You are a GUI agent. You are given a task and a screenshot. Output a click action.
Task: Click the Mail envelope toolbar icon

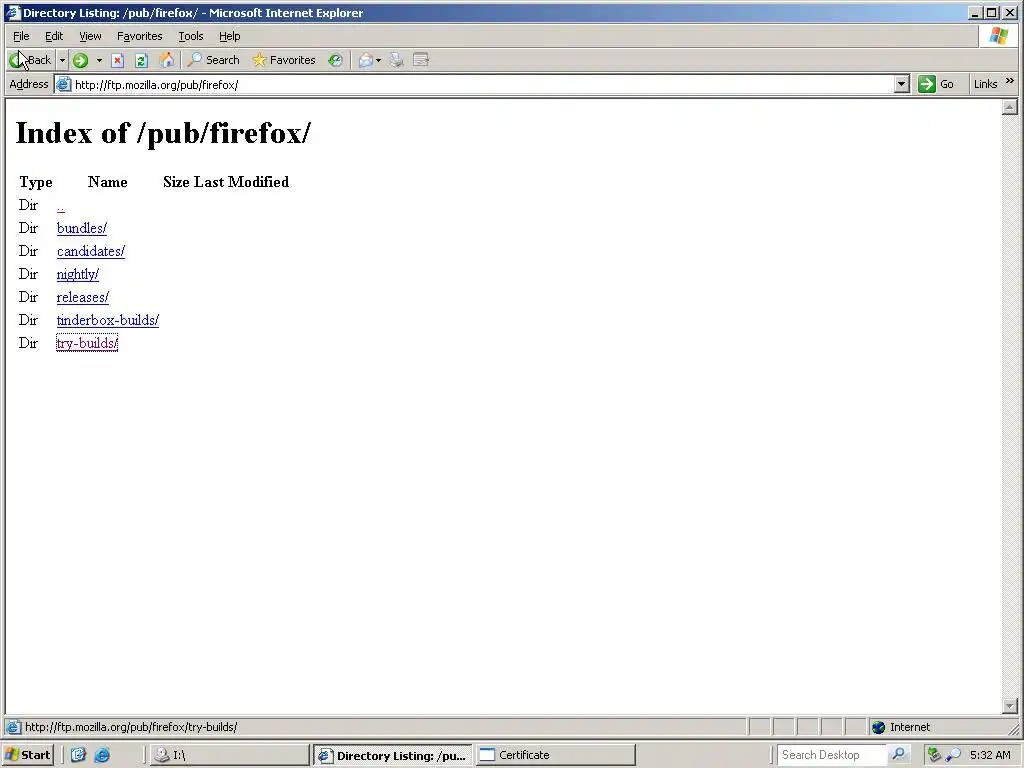(x=366, y=61)
